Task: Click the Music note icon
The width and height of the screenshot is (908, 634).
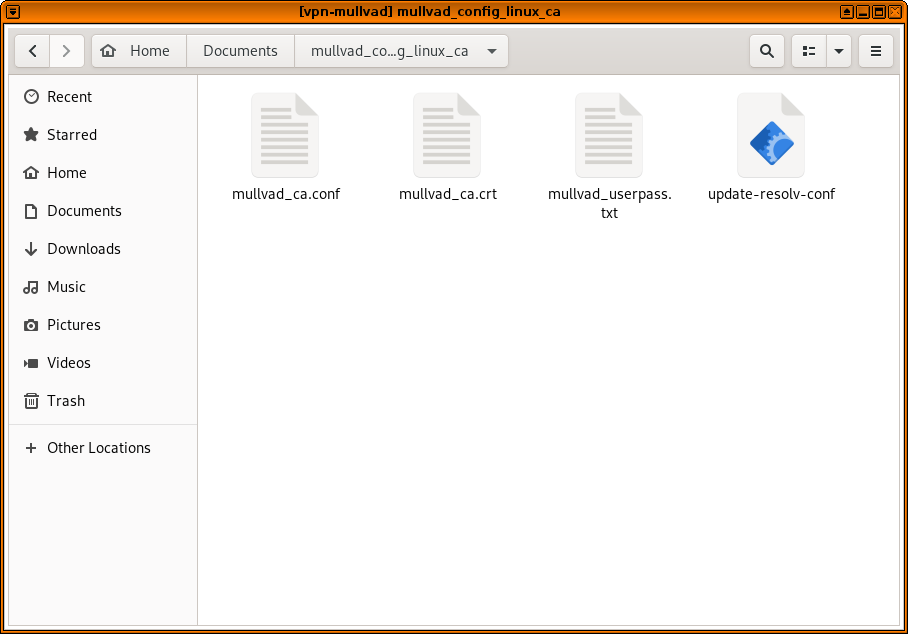Action: tap(31, 287)
